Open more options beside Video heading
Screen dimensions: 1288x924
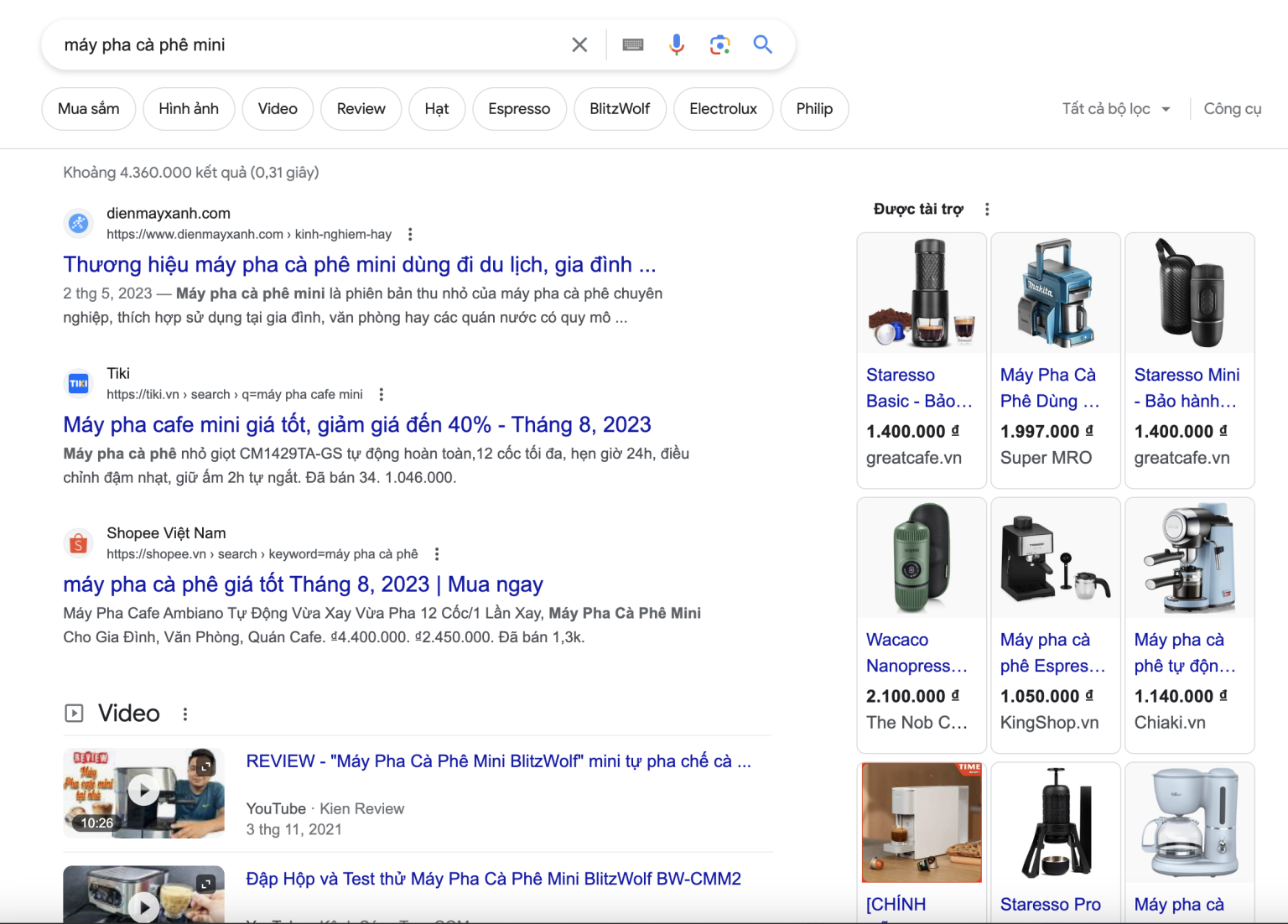pos(185,714)
